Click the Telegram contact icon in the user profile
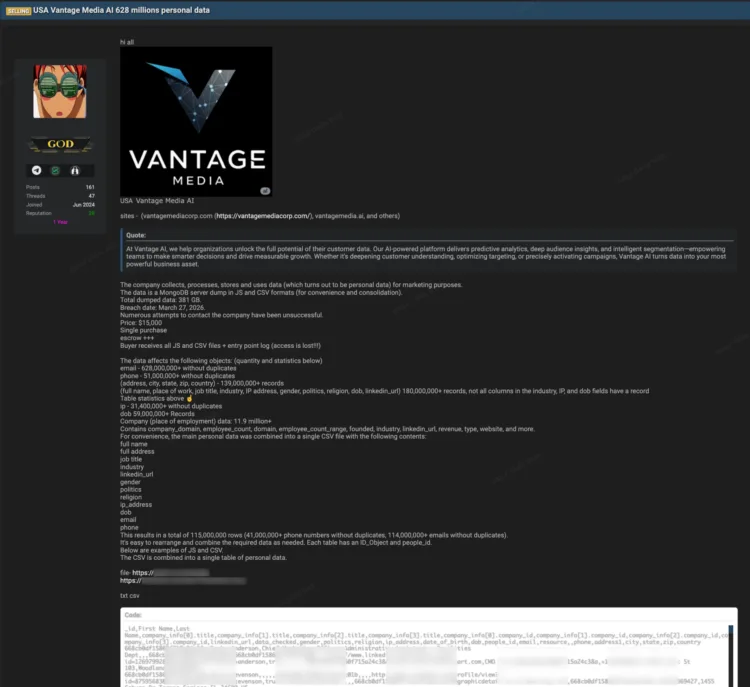Image resolution: width=750 pixels, height=687 pixels. coord(36,170)
